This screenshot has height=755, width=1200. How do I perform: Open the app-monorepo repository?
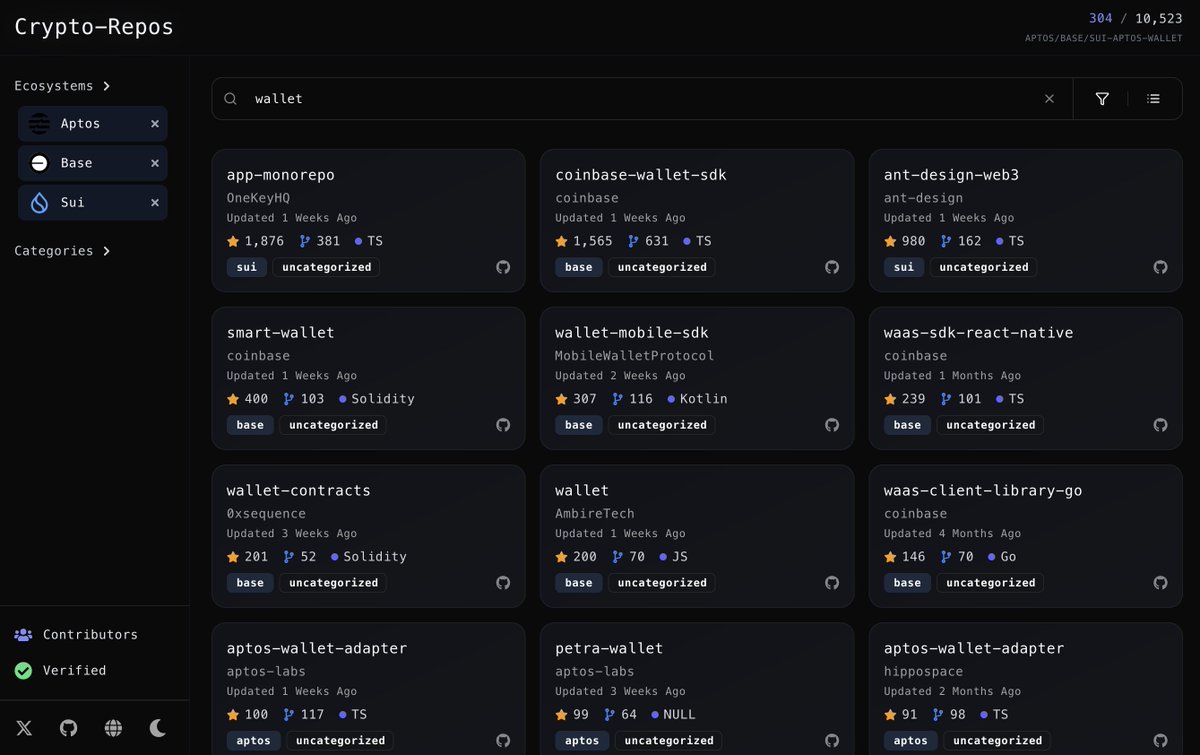click(x=281, y=175)
